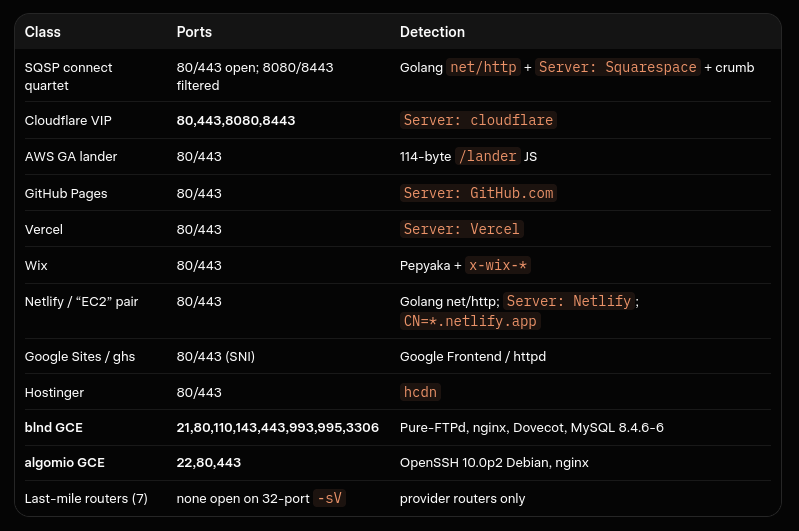This screenshot has height=531, width=799.
Task: Click the 80/443 cell in the Hostinger row
Action: (x=199, y=392)
